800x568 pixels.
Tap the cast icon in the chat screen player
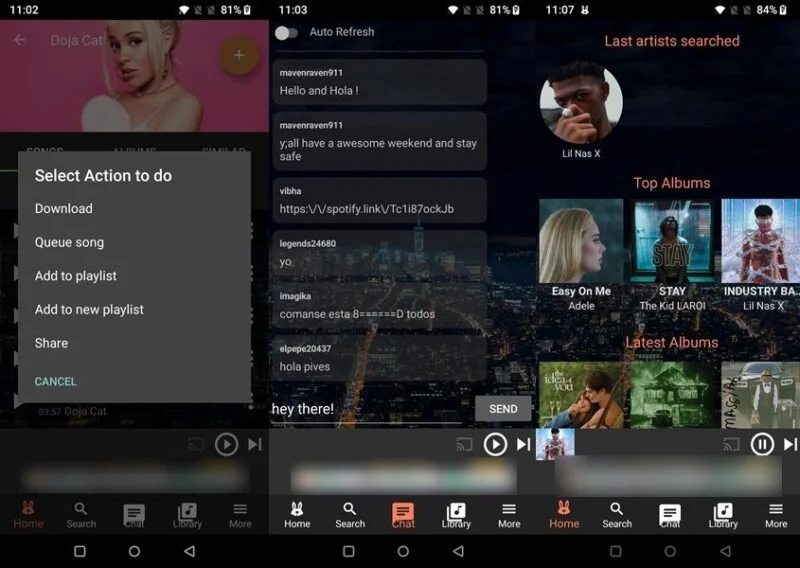click(464, 445)
